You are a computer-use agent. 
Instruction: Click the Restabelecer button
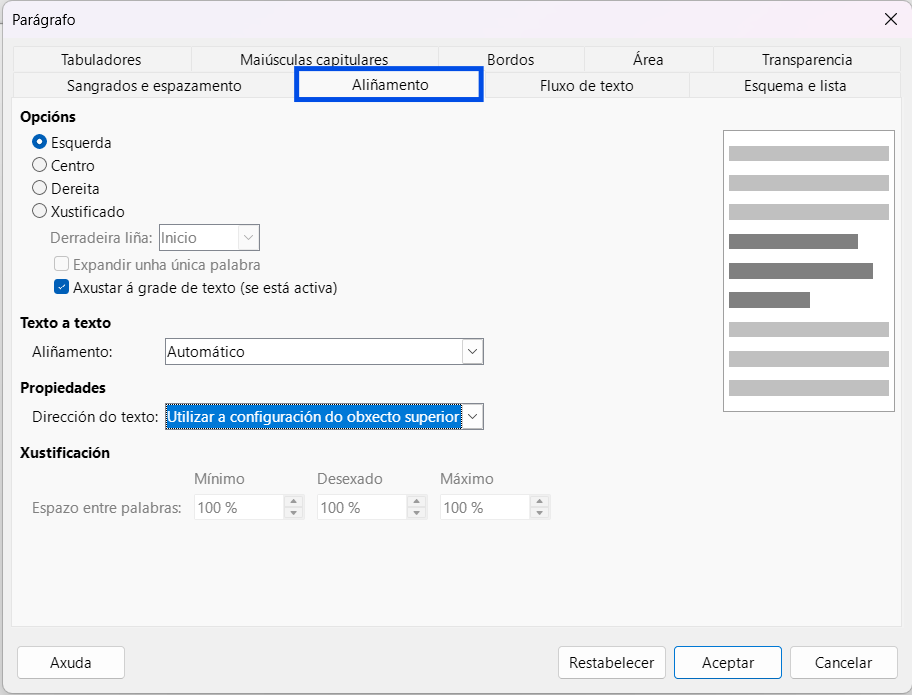(611, 662)
